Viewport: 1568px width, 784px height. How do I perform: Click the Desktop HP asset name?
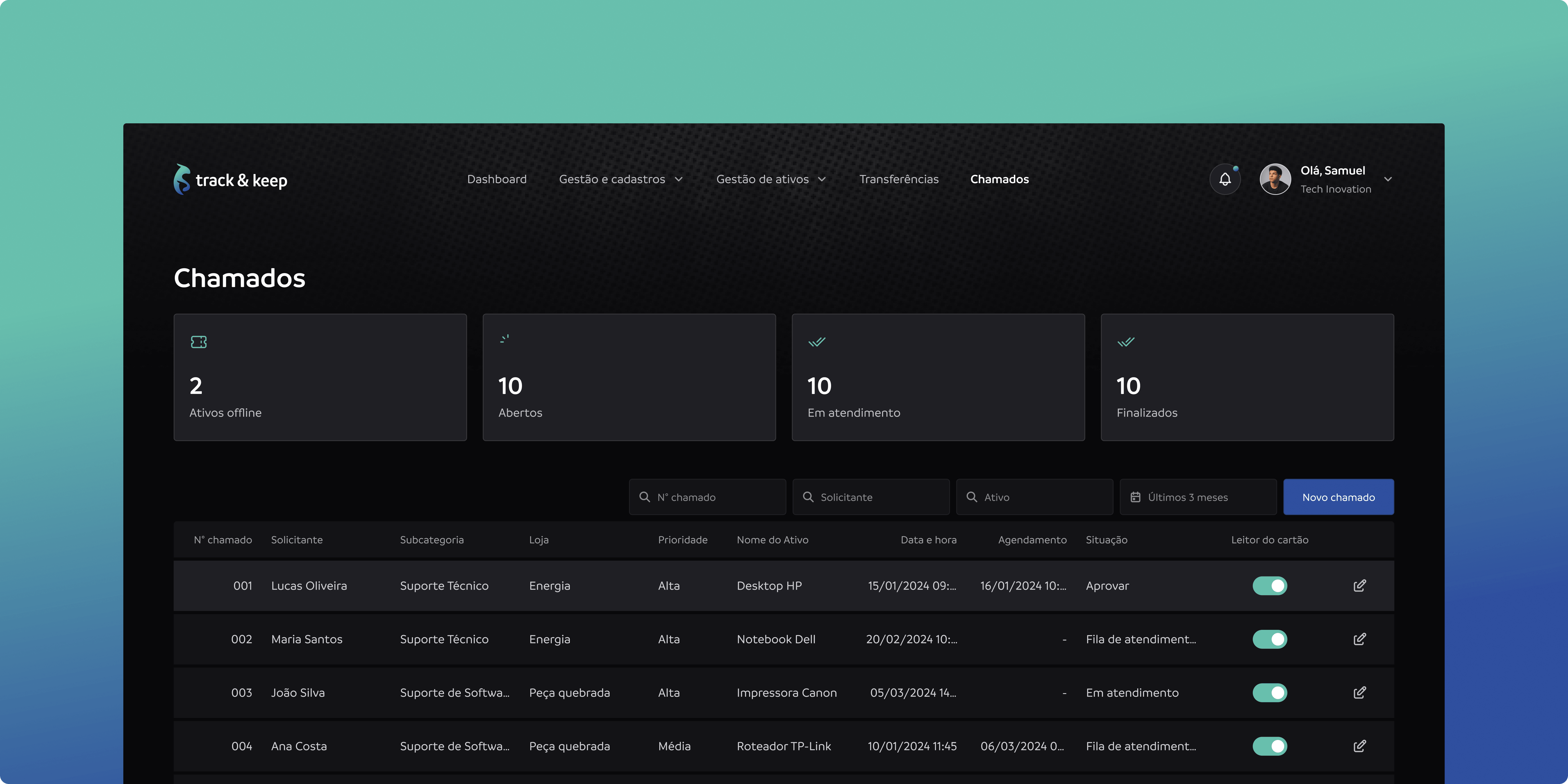pos(769,586)
